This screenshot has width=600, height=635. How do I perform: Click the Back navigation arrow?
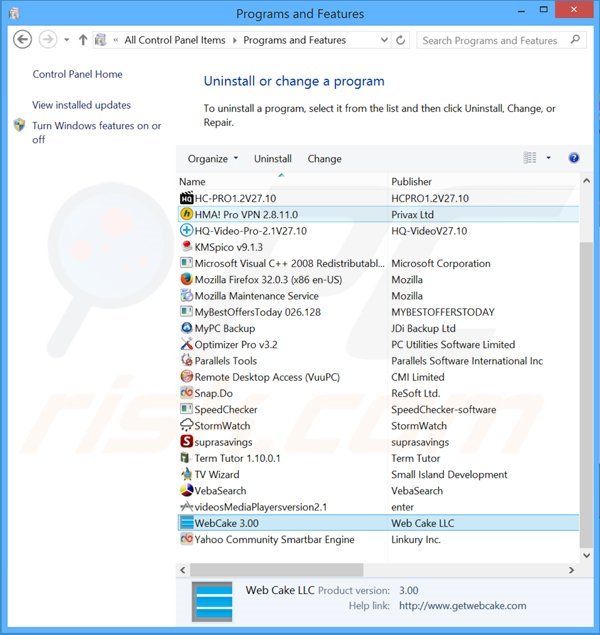[x=23, y=40]
